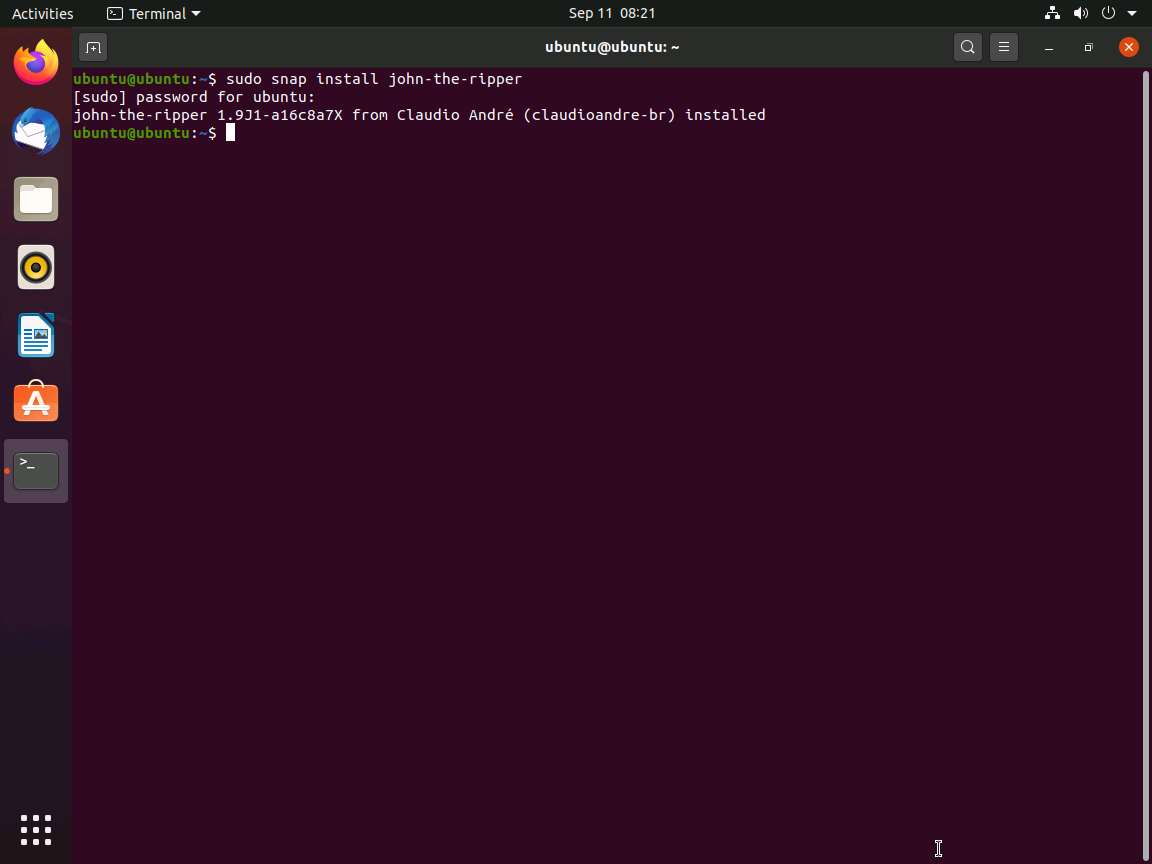Click the volume speaker icon
The width and height of the screenshot is (1152, 864).
[x=1080, y=13]
